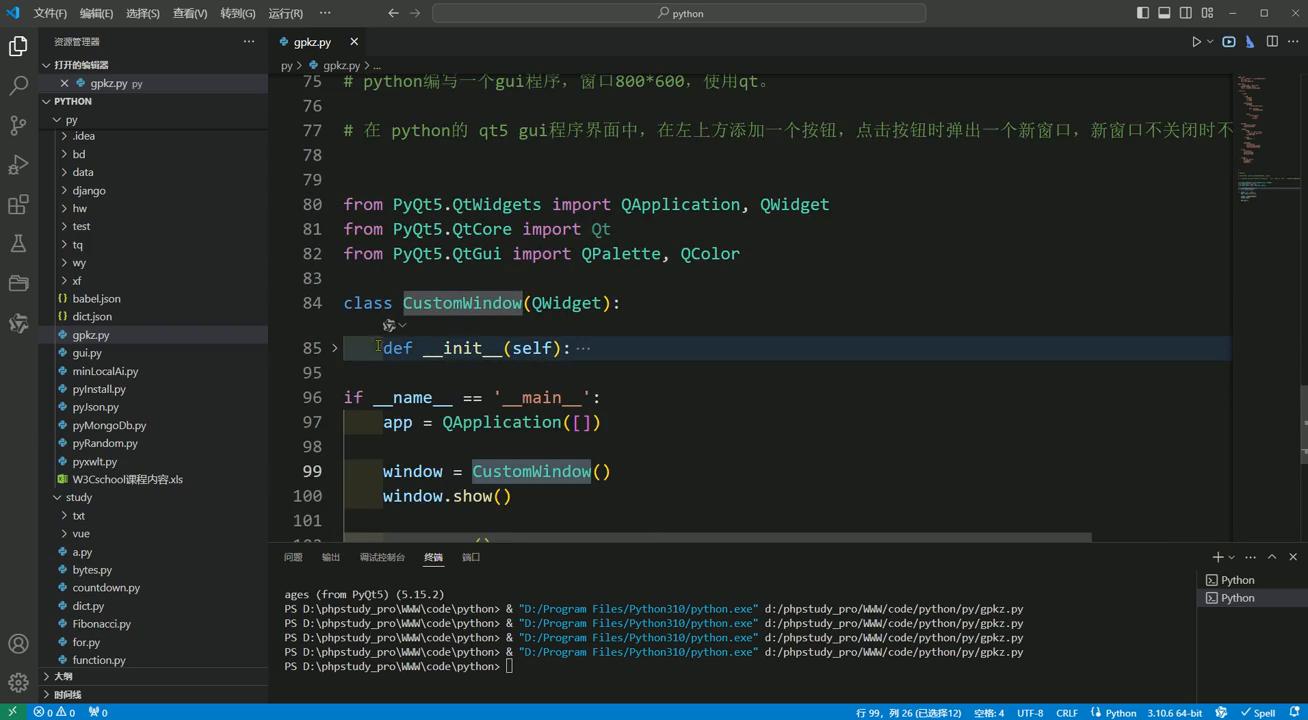Open the 查看(V) menu
This screenshot has height=720, width=1308.
(x=190, y=13)
